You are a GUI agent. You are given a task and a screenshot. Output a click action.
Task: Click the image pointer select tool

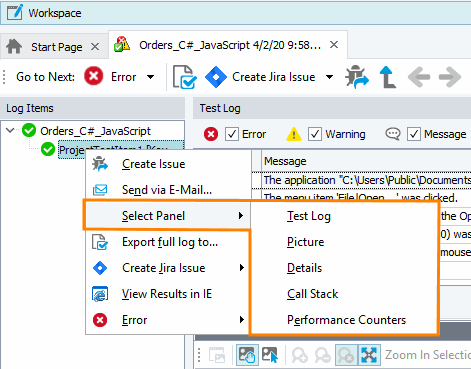[x=270, y=355]
